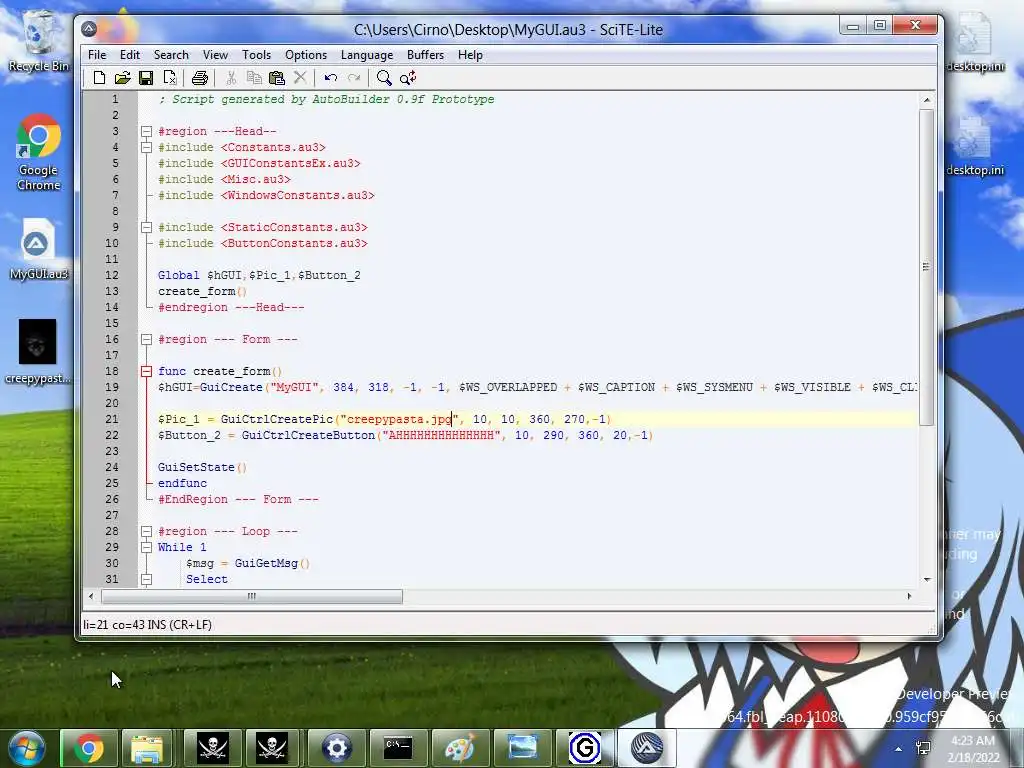Open the Language menu
This screenshot has height=768, width=1024.
coord(366,55)
